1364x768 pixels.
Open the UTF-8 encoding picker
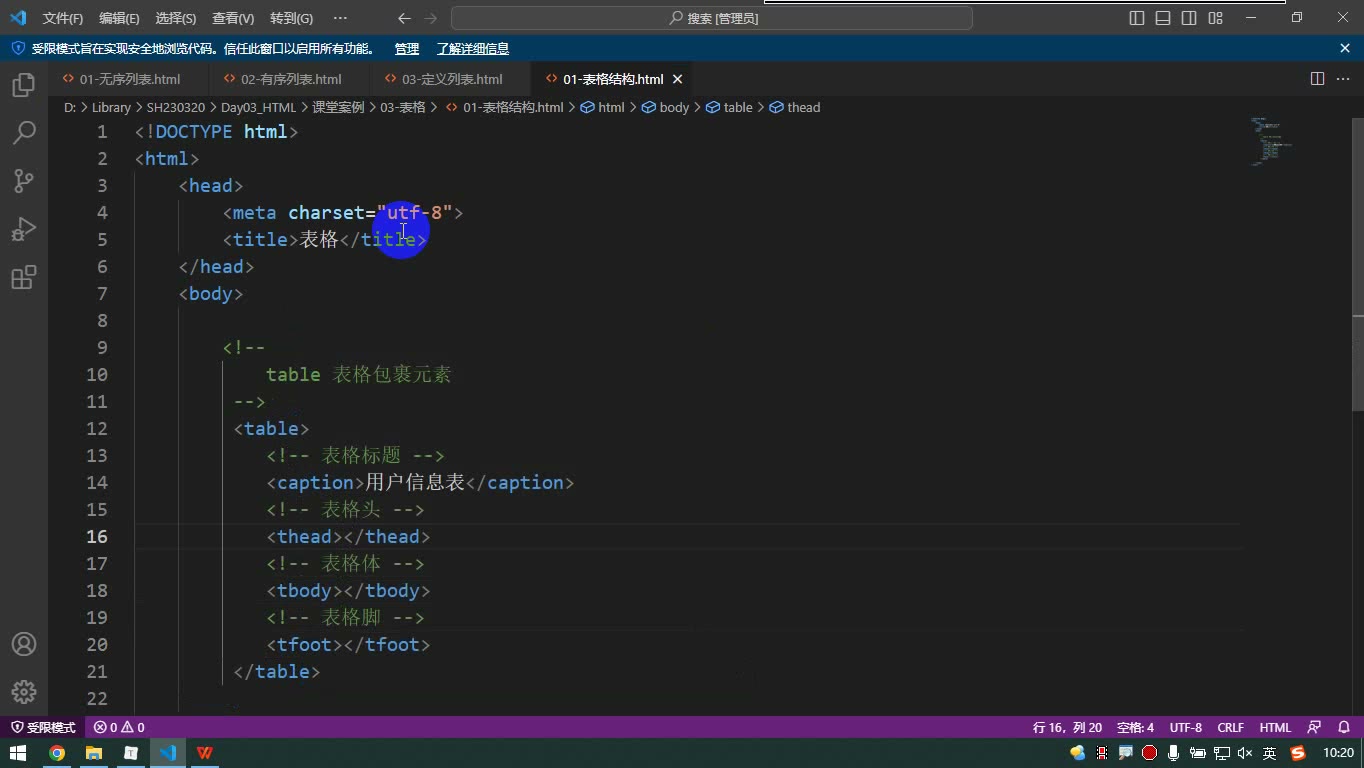coord(1186,727)
